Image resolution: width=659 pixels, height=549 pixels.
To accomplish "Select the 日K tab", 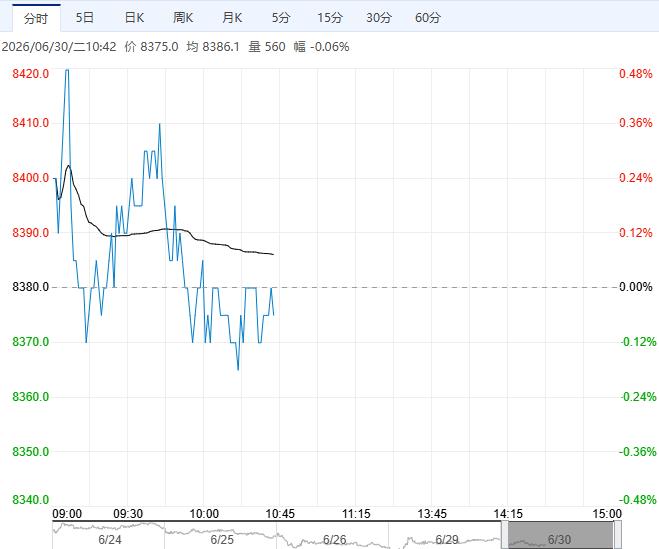I will pos(134,18).
